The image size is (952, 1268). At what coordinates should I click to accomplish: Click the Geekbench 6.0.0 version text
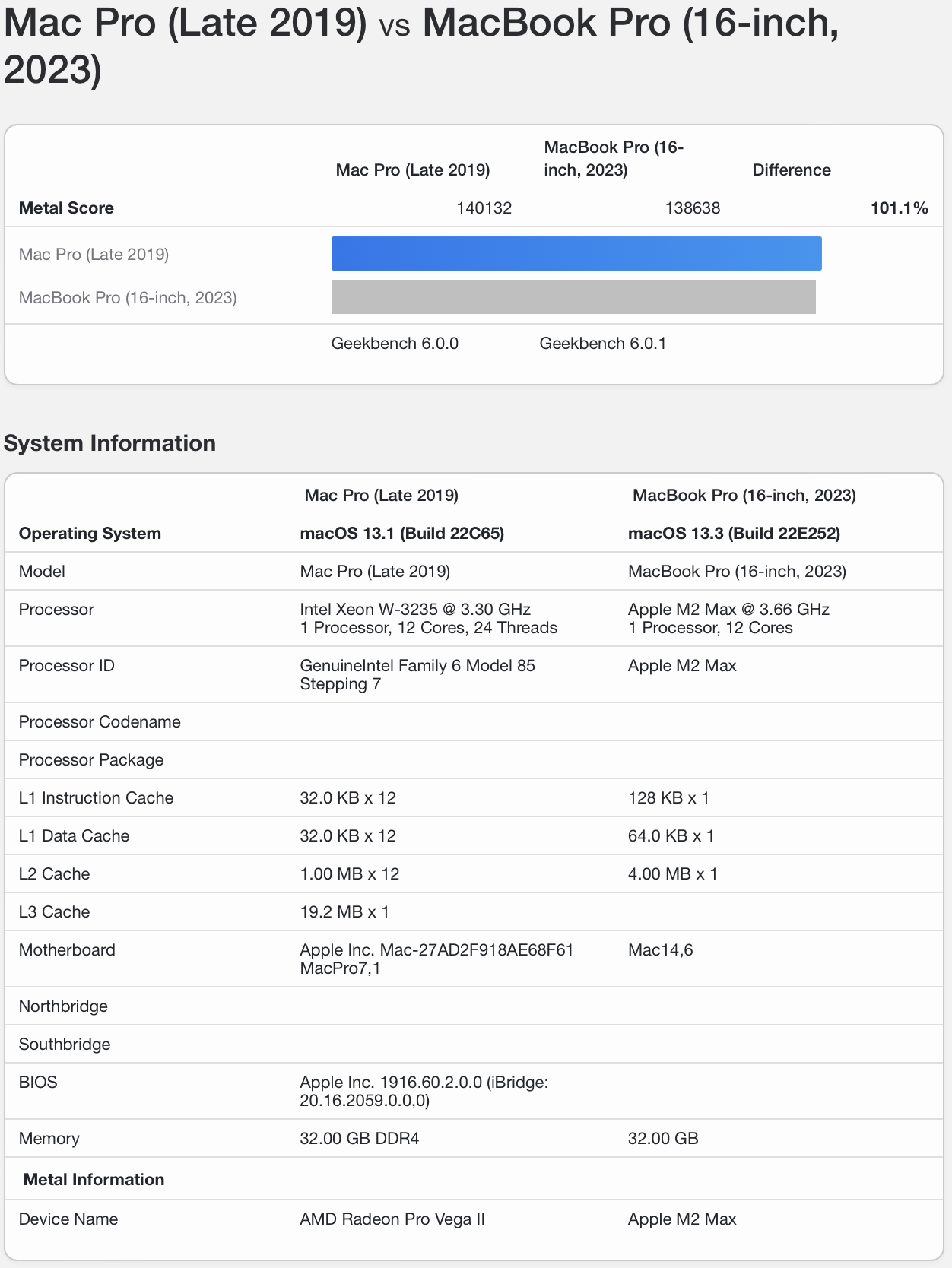tap(395, 344)
